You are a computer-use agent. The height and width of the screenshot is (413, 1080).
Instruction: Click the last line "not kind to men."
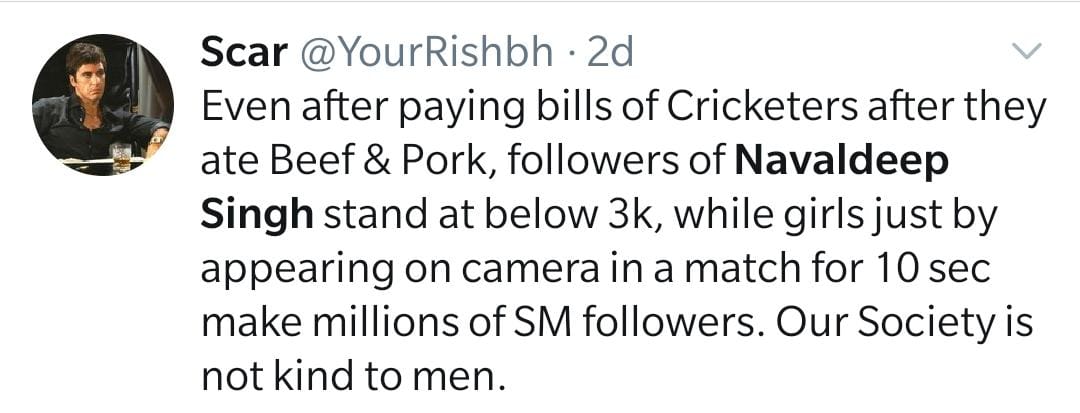(349, 377)
